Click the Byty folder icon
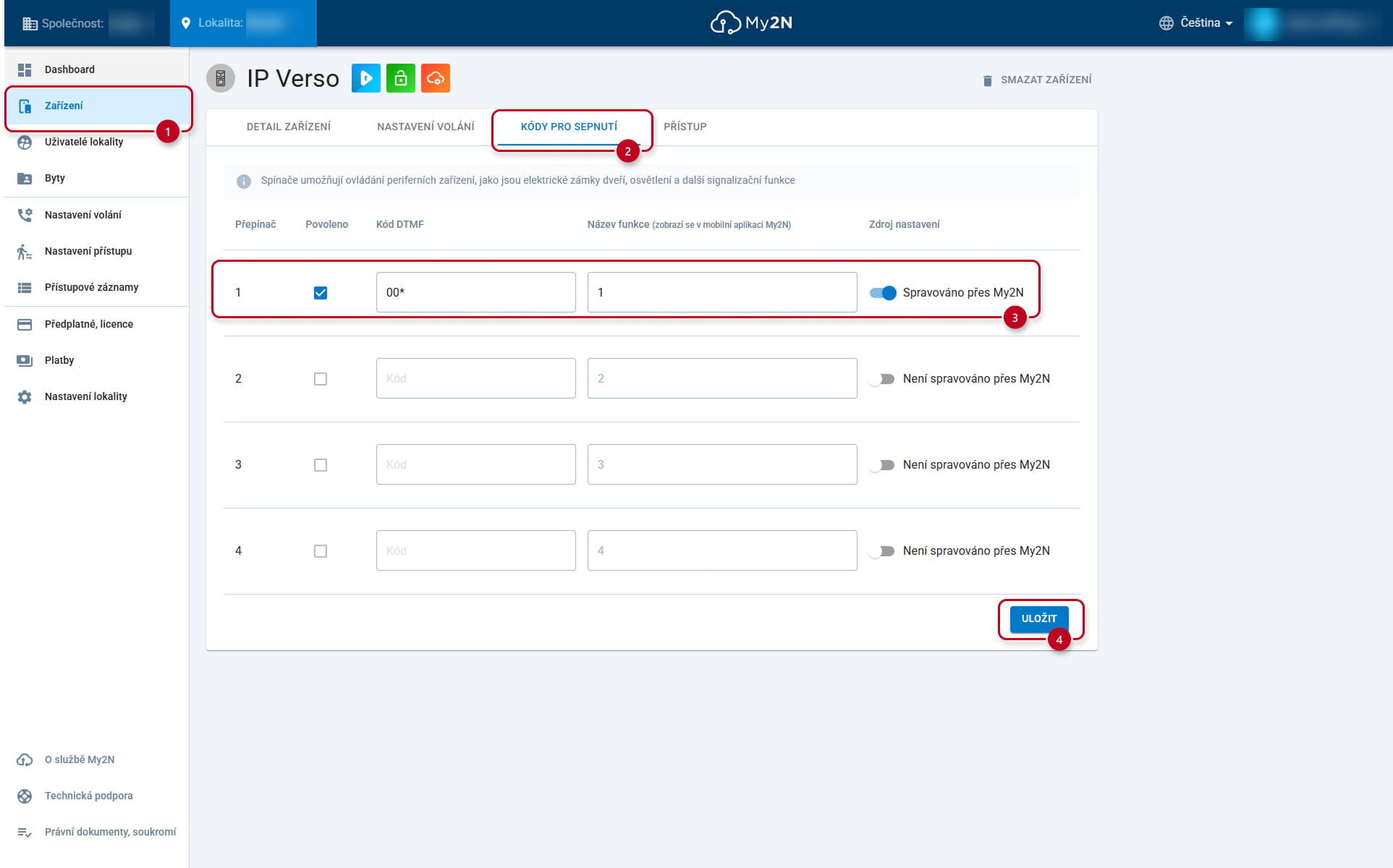The width and height of the screenshot is (1393, 868). click(25, 178)
